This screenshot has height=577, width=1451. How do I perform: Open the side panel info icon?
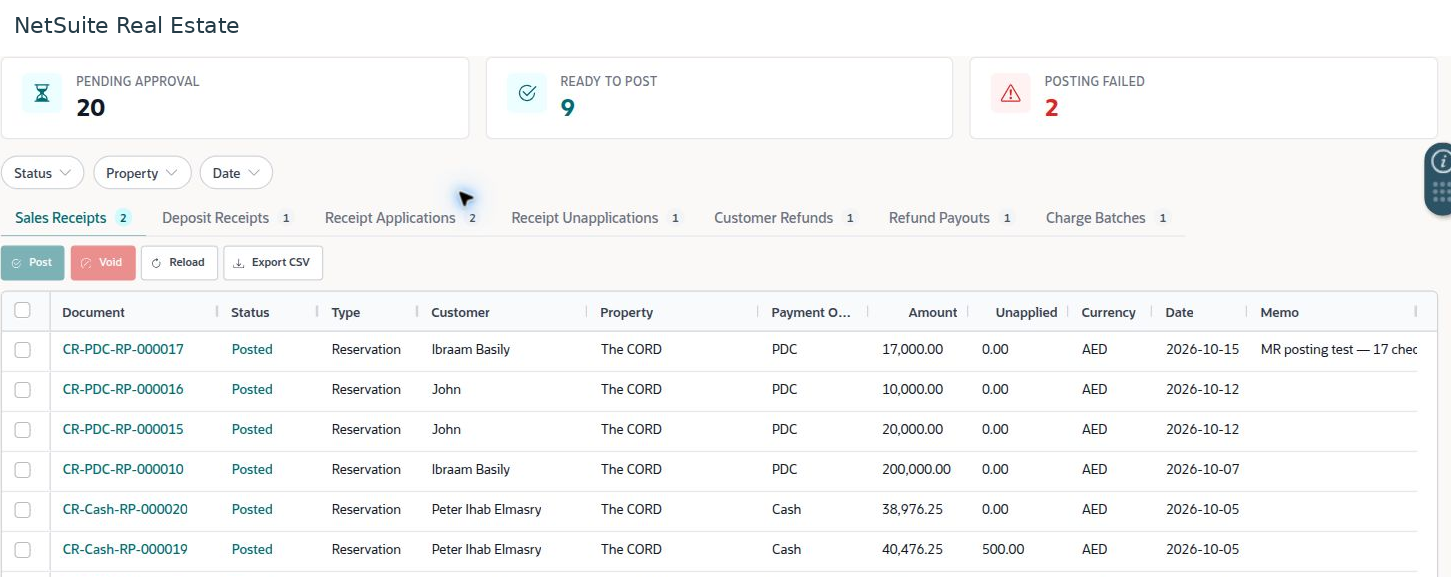click(1441, 160)
